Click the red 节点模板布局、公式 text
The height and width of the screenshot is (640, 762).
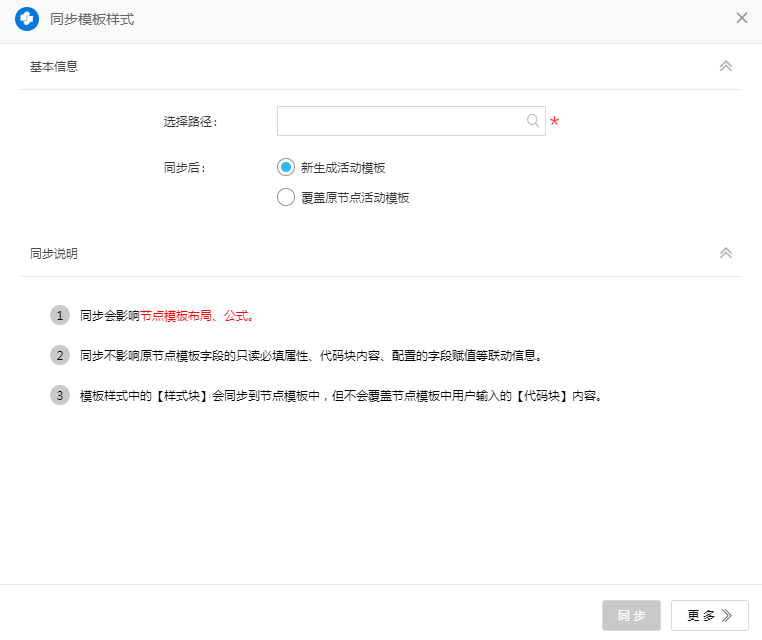pos(197,316)
